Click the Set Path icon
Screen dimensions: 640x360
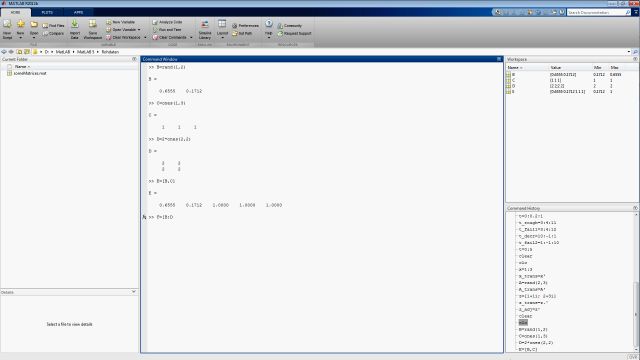point(235,33)
